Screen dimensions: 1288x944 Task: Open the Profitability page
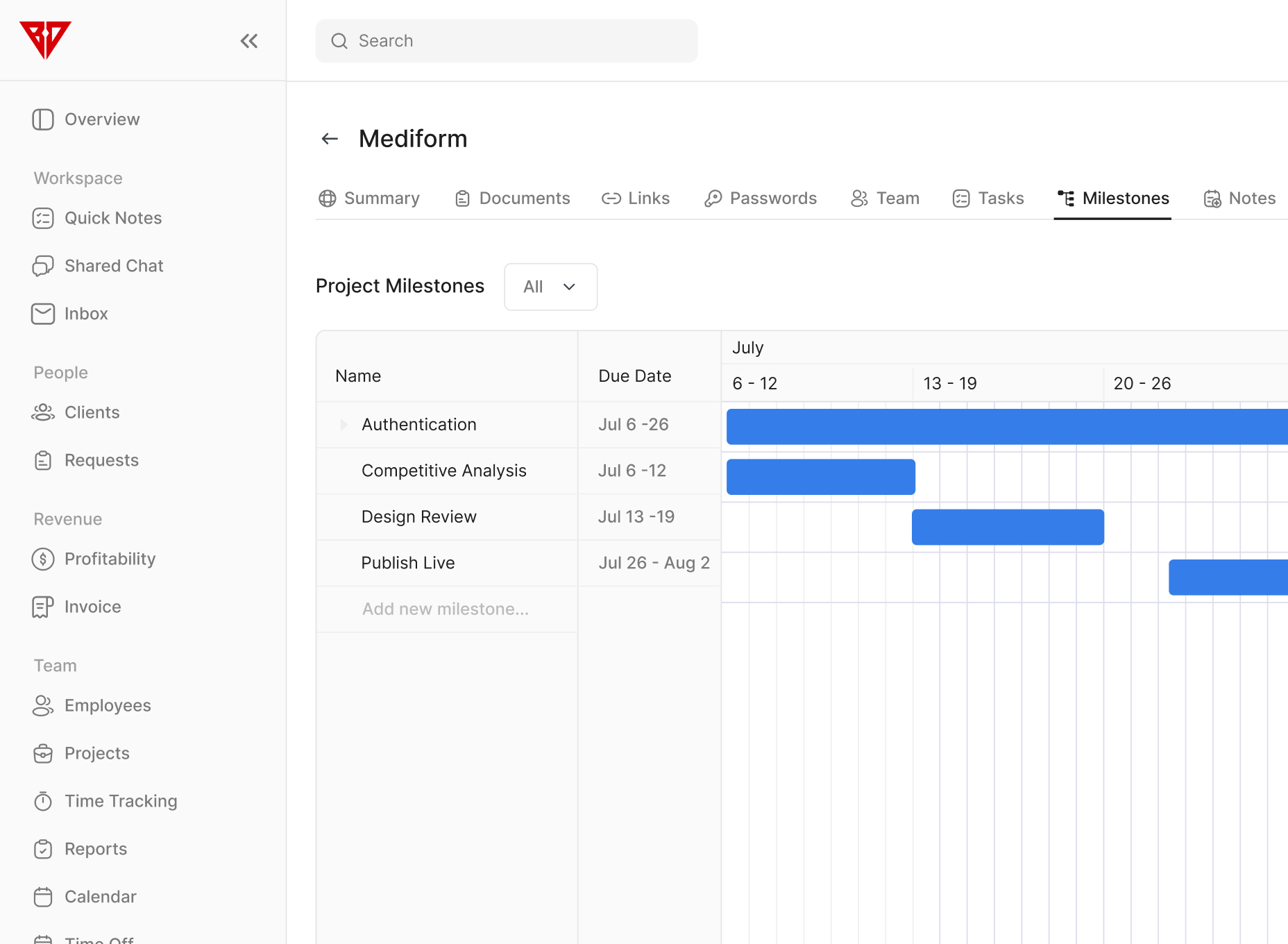pyautogui.click(x=94, y=559)
